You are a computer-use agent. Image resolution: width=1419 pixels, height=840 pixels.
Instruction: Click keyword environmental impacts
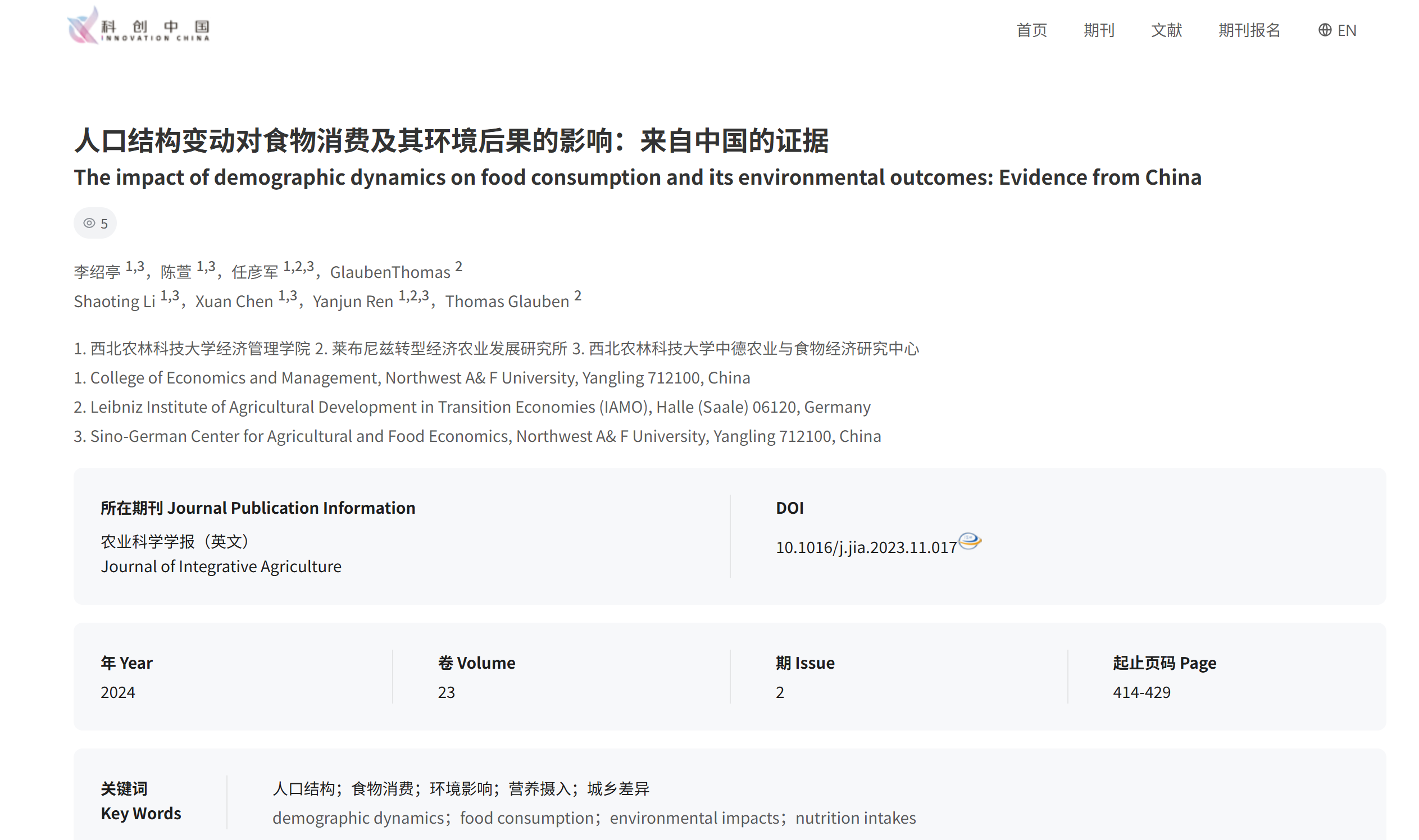tap(694, 818)
